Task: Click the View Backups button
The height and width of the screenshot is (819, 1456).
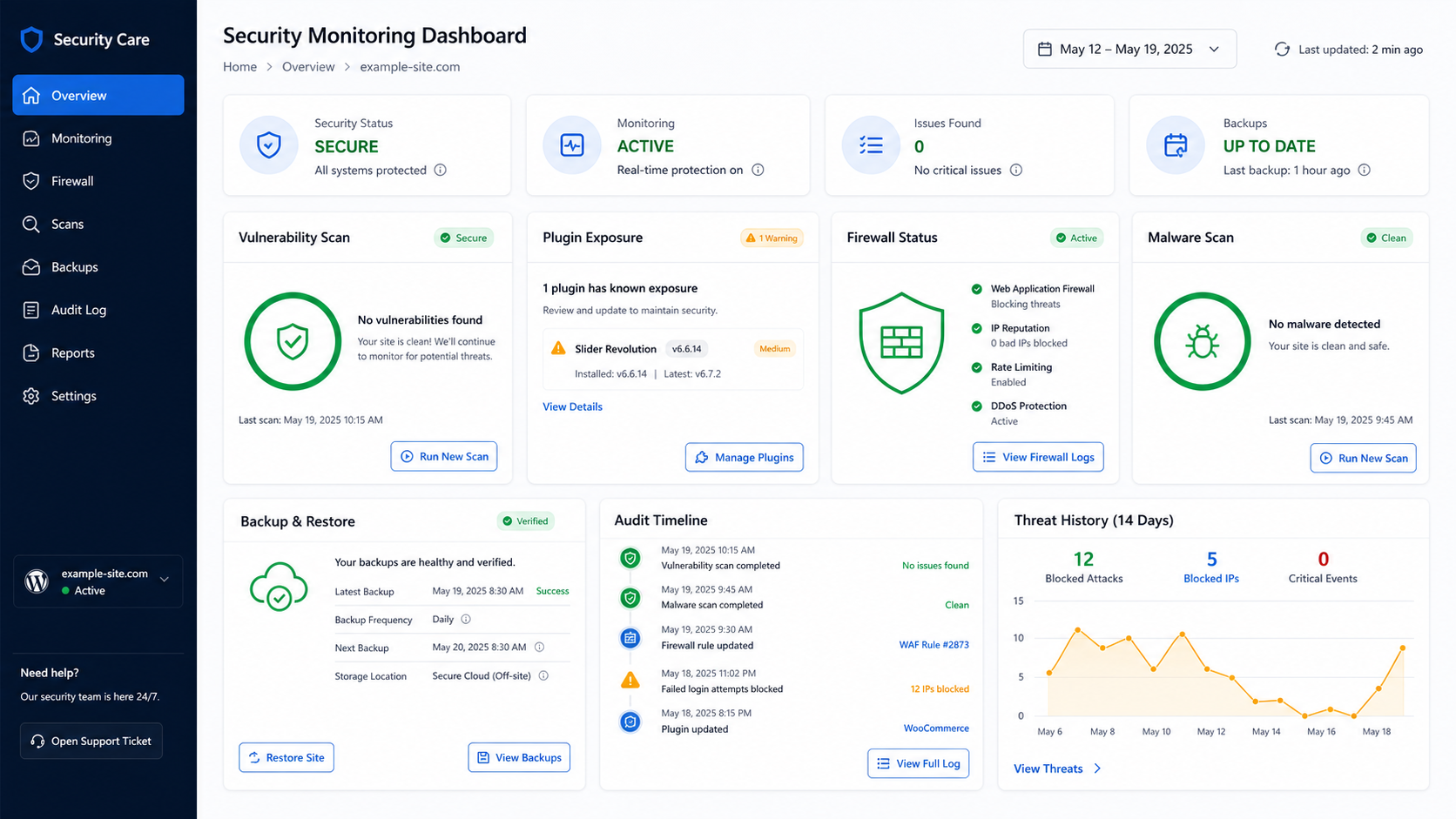Action: pyautogui.click(x=519, y=757)
